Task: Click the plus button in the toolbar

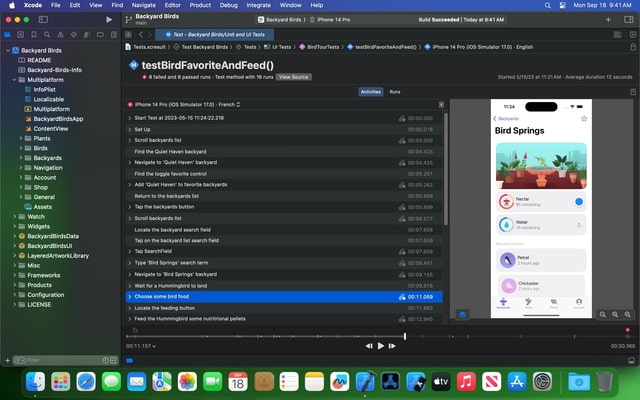Action: coord(609,19)
